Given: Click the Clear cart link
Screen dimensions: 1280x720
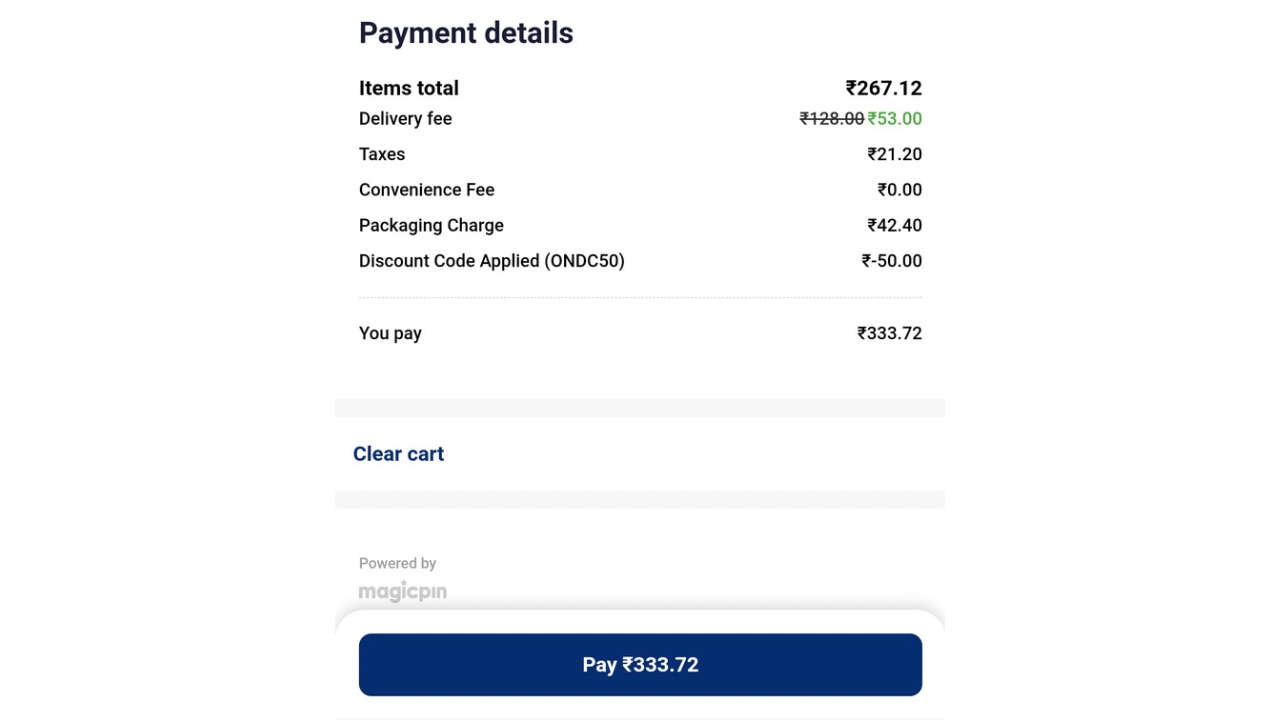Looking at the screenshot, I should [398, 454].
